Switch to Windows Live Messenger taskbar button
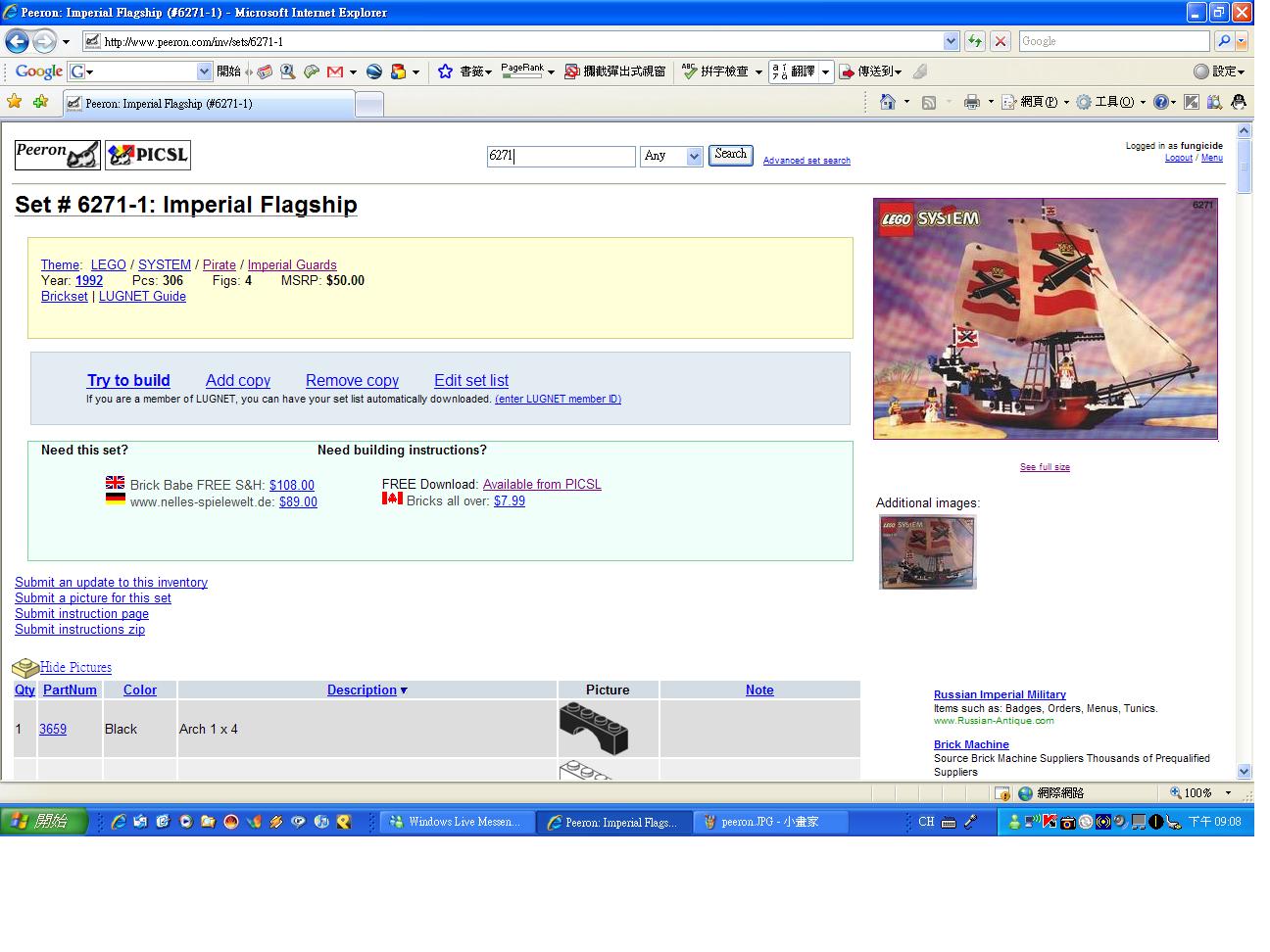1270x952 pixels. point(456,822)
